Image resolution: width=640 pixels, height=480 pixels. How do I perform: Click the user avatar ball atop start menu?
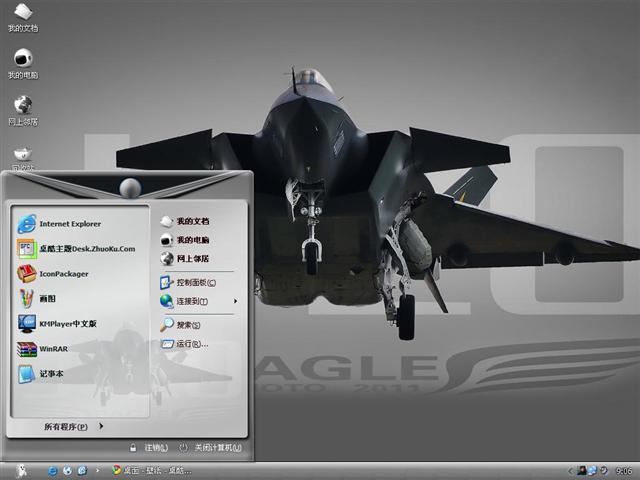(130, 188)
